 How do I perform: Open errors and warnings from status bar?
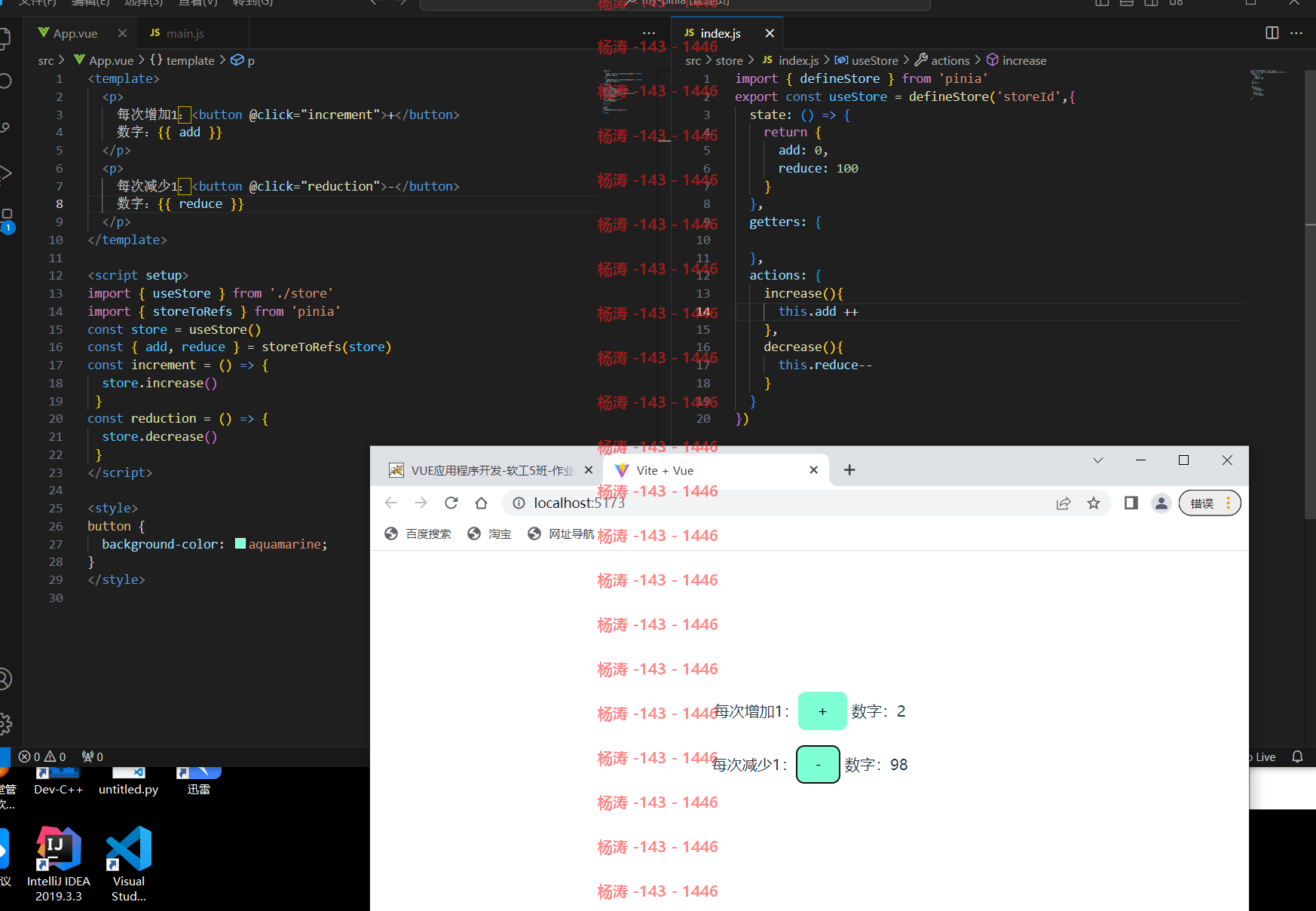point(42,757)
